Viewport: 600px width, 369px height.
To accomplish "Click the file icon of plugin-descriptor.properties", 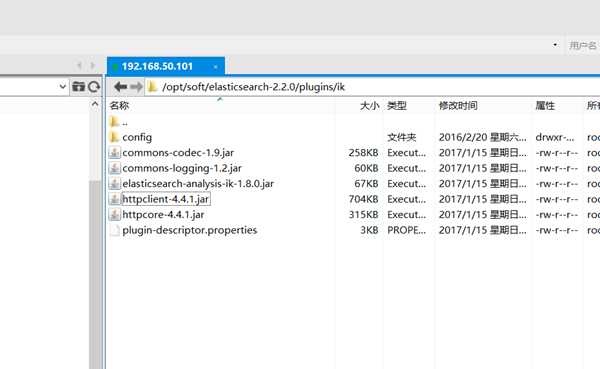I will (x=114, y=230).
